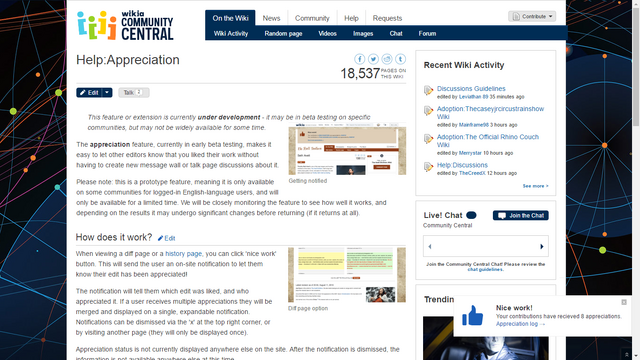
Task: Open the Diff page option thumbnail
Action: click(x=347, y=275)
